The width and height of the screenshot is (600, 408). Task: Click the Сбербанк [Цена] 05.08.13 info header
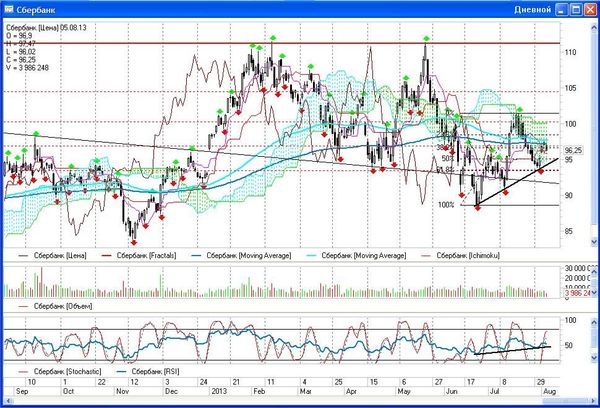click(46, 28)
